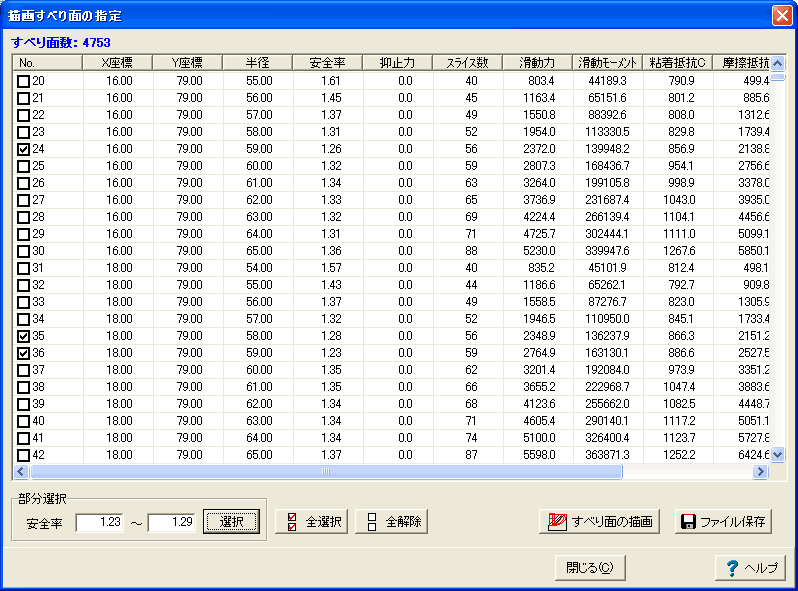This screenshot has height=591, width=798.
Task: Check the checkbox for row 27
Action: pos(23,200)
